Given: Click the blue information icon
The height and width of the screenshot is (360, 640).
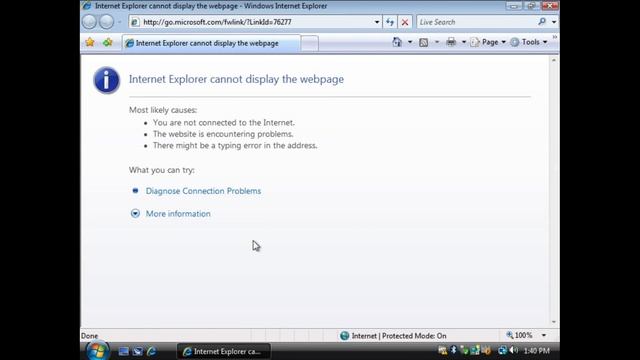Looking at the screenshot, I should click(107, 80).
